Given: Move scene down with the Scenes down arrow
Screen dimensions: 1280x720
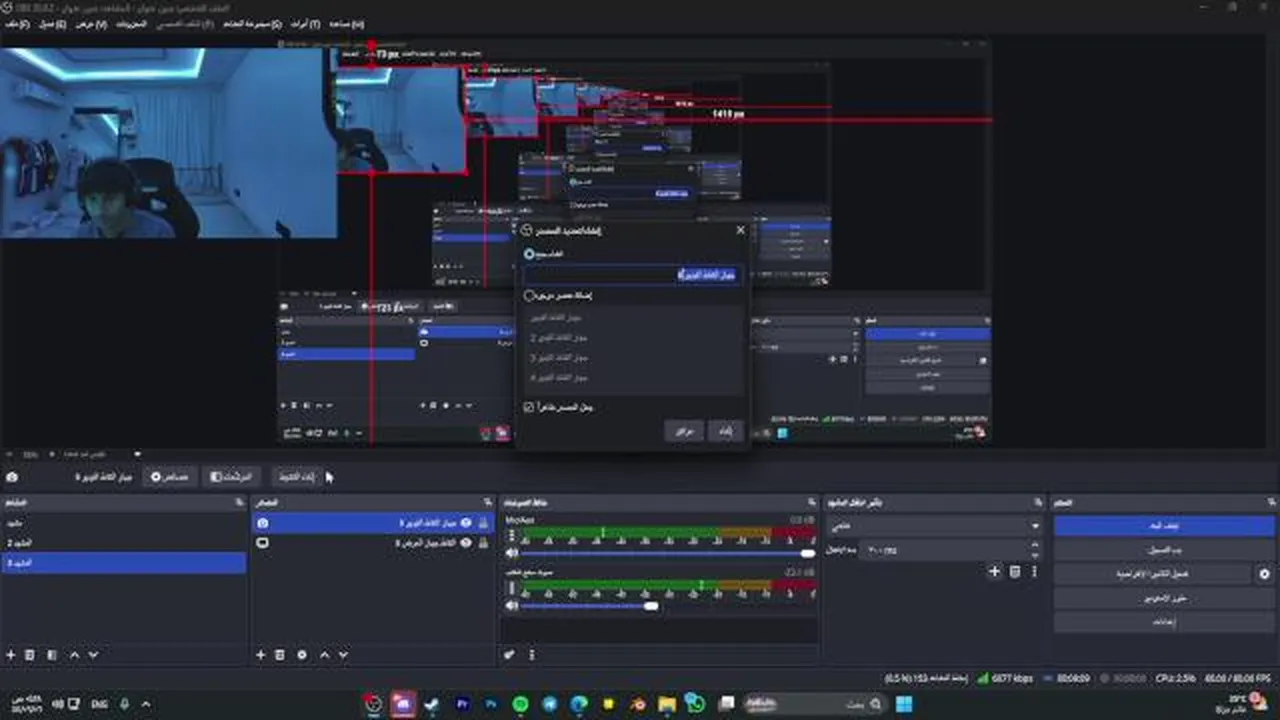Looking at the screenshot, I should point(93,655).
